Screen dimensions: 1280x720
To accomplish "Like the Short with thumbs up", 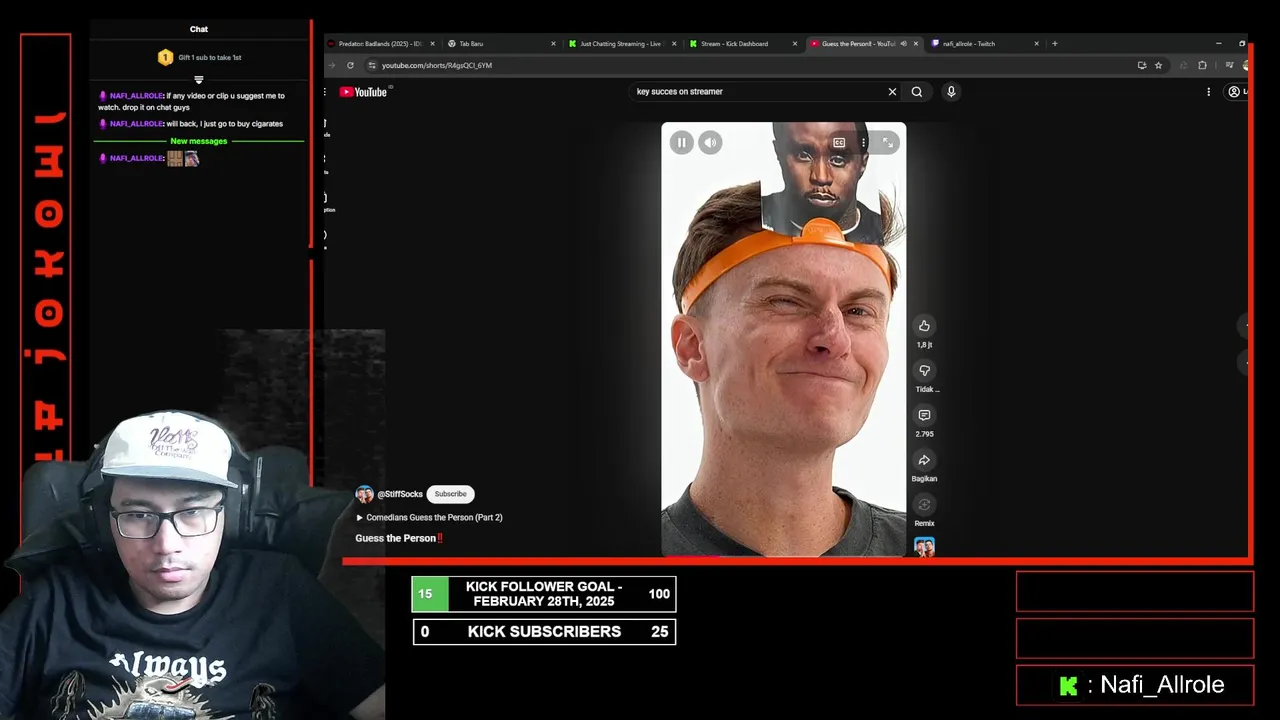I will [x=924, y=326].
